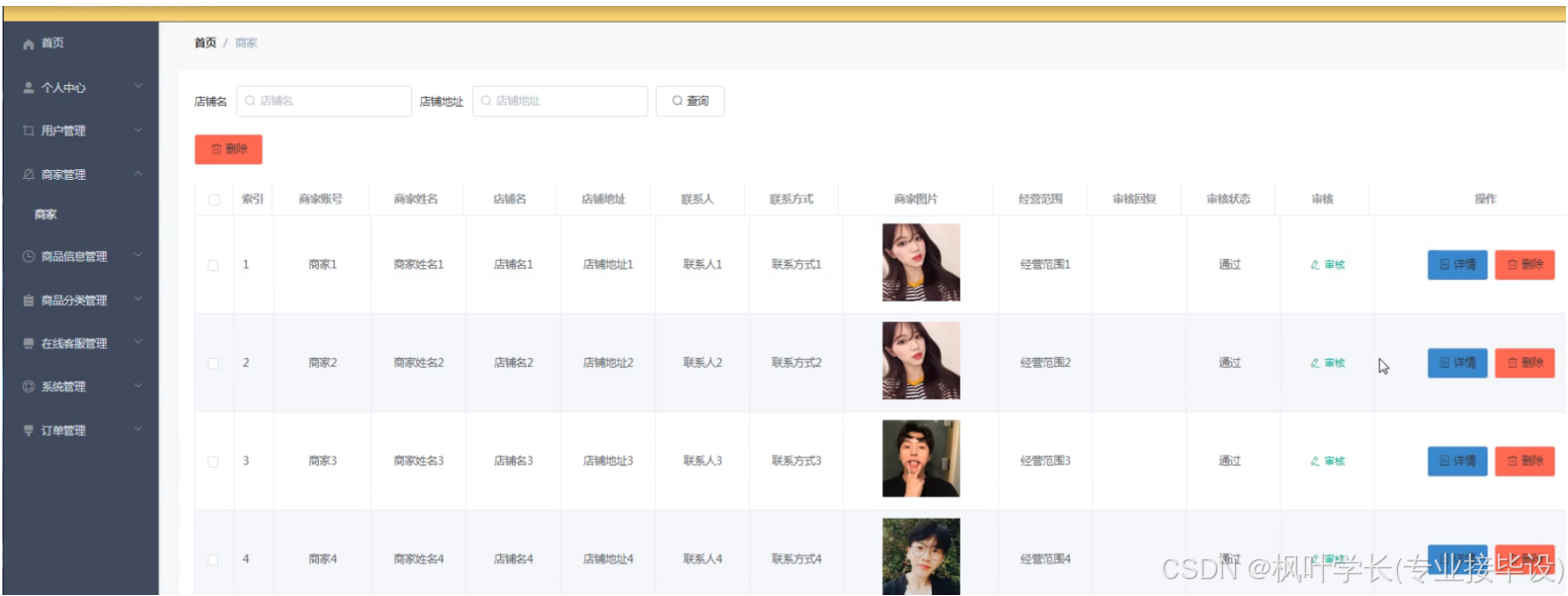Click the icon beside 用户管理

pos(29,130)
